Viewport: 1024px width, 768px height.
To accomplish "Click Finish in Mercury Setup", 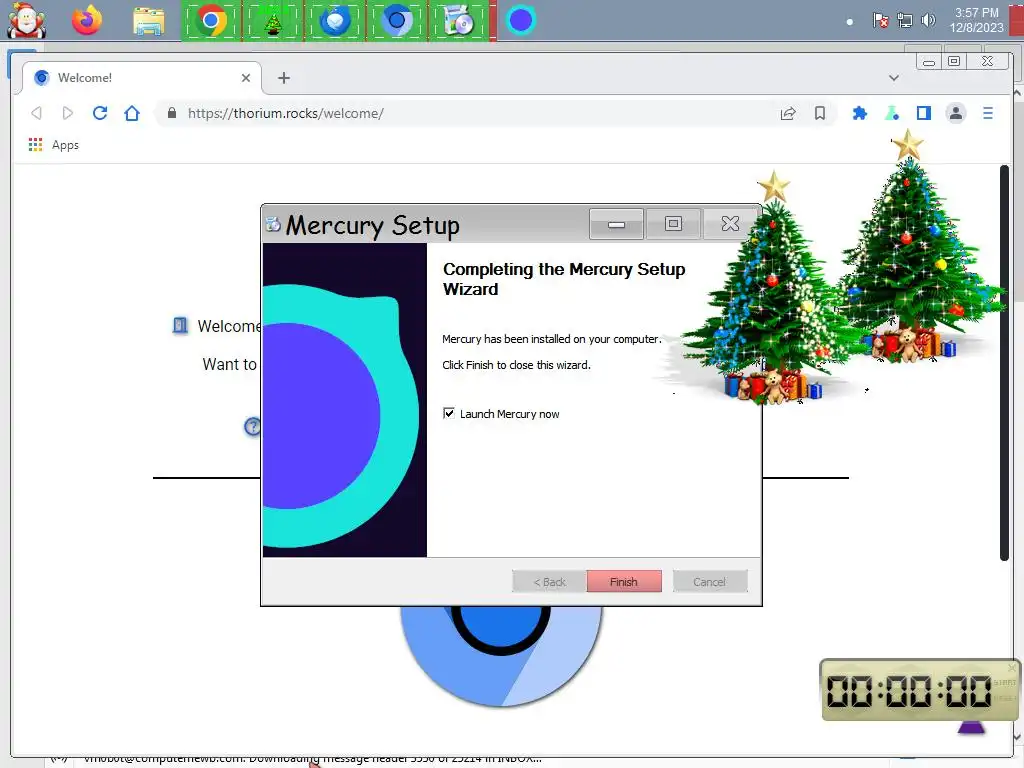I will (624, 581).
